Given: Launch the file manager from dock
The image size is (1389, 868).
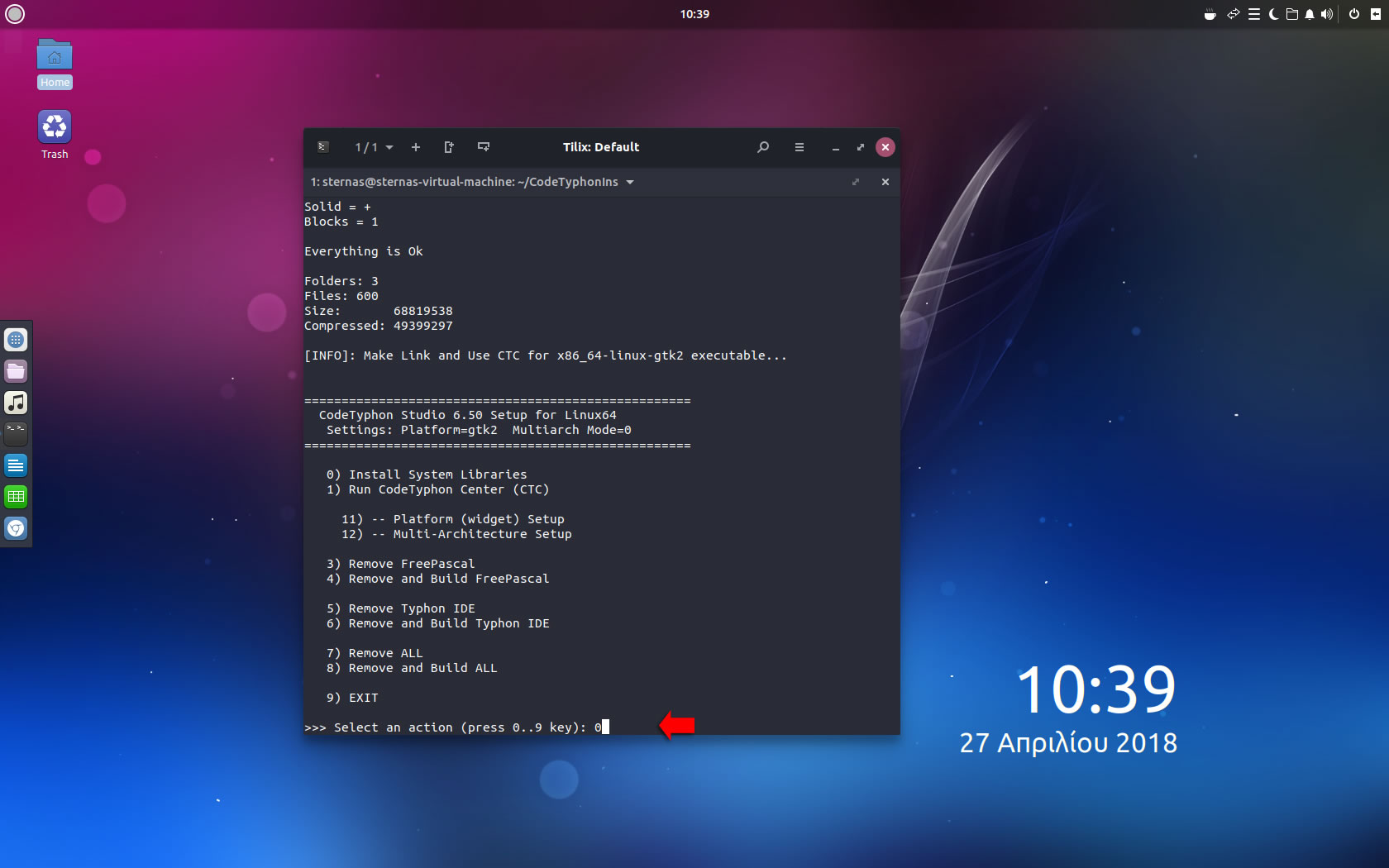Looking at the screenshot, I should click(x=16, y=371).
